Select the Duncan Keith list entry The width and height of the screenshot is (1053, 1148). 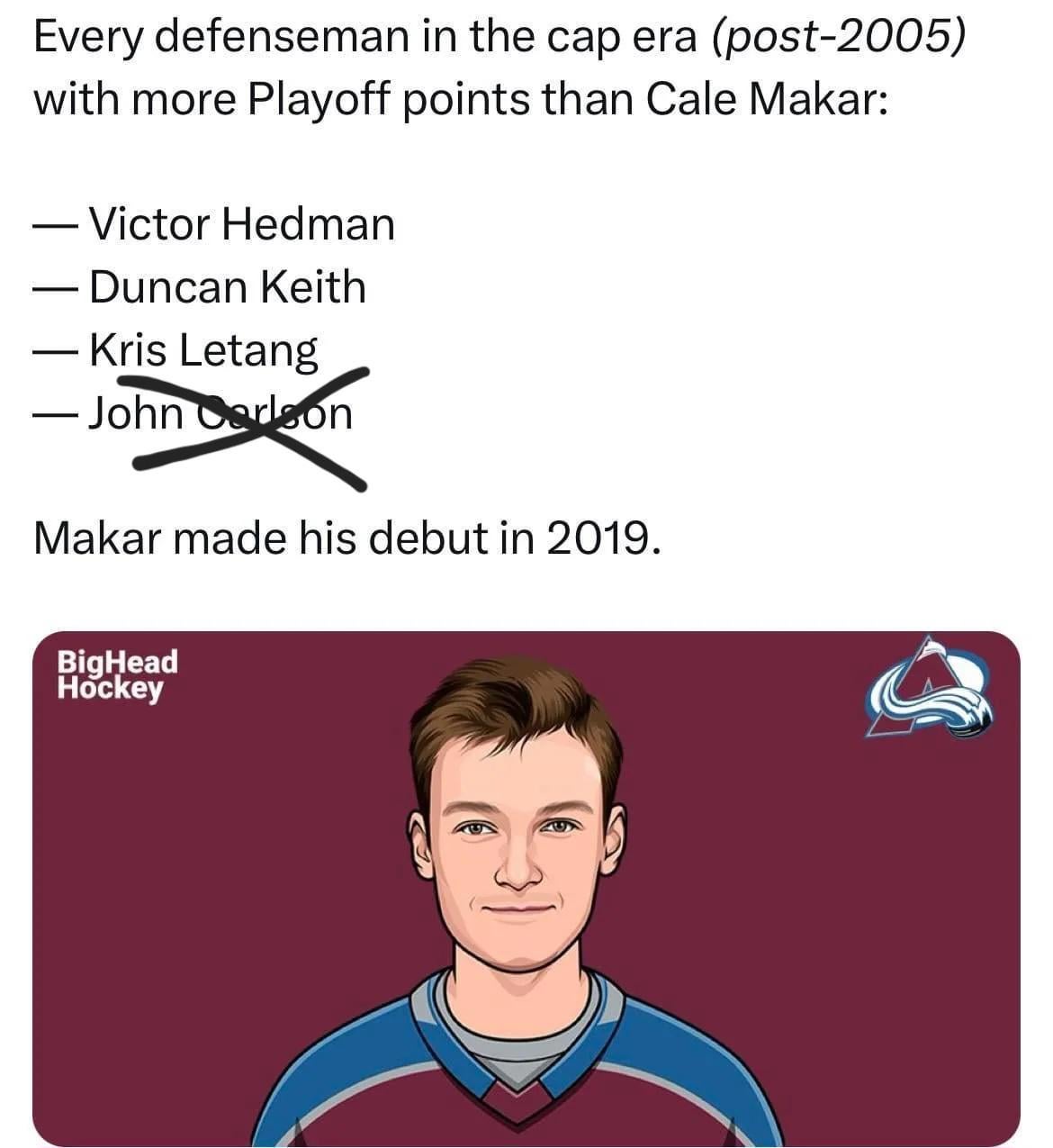tap(227, 287)
